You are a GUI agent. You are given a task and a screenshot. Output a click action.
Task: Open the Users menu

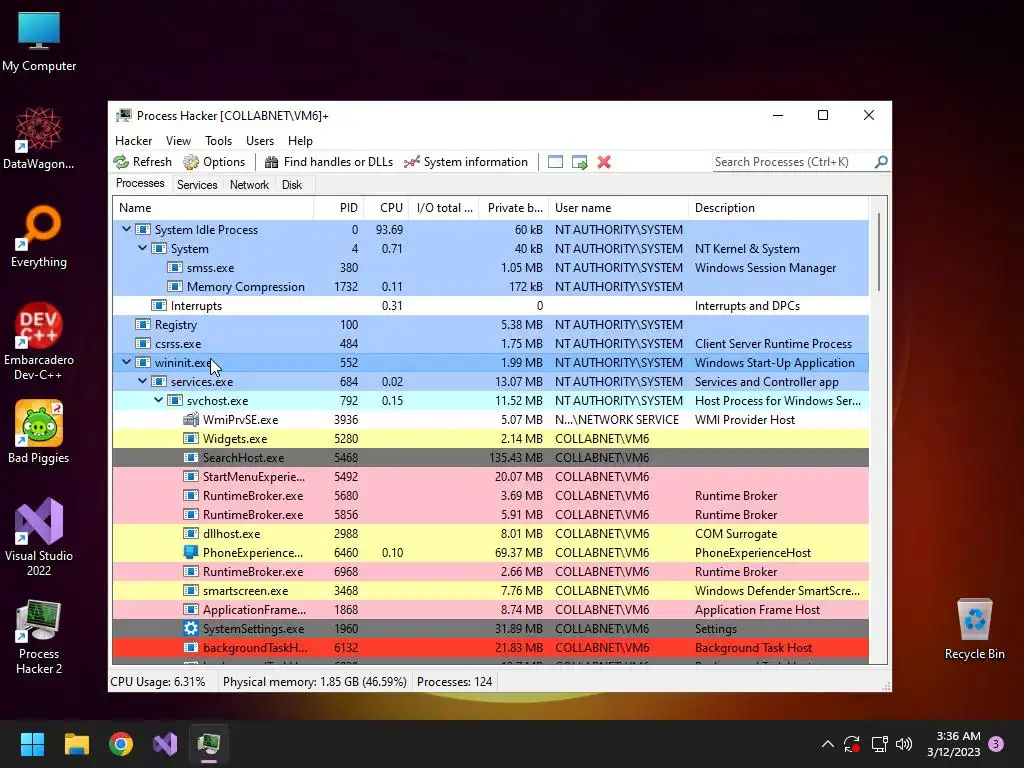[260, 140]
